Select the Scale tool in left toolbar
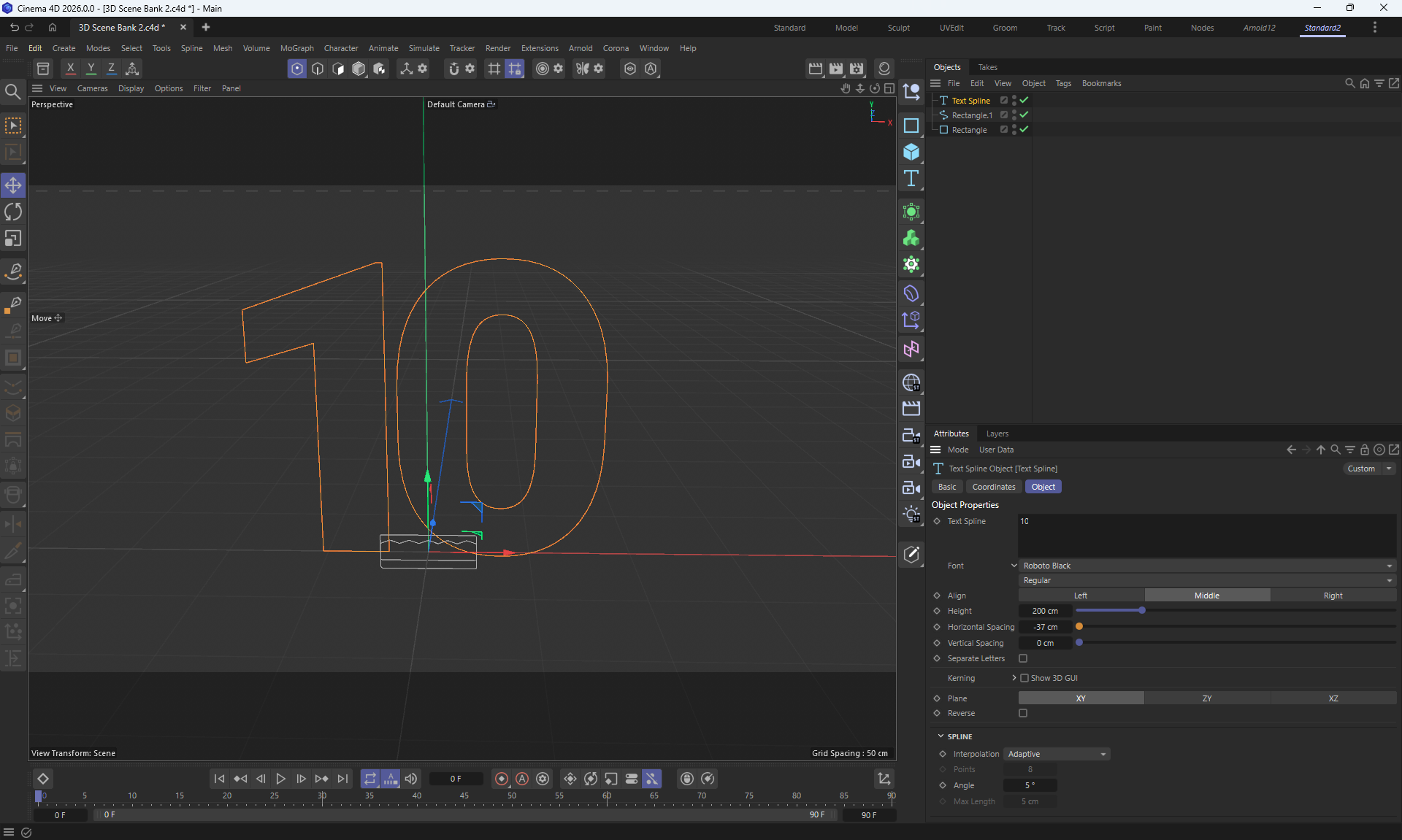This screenshot has height=840, width=1402. 13,239
